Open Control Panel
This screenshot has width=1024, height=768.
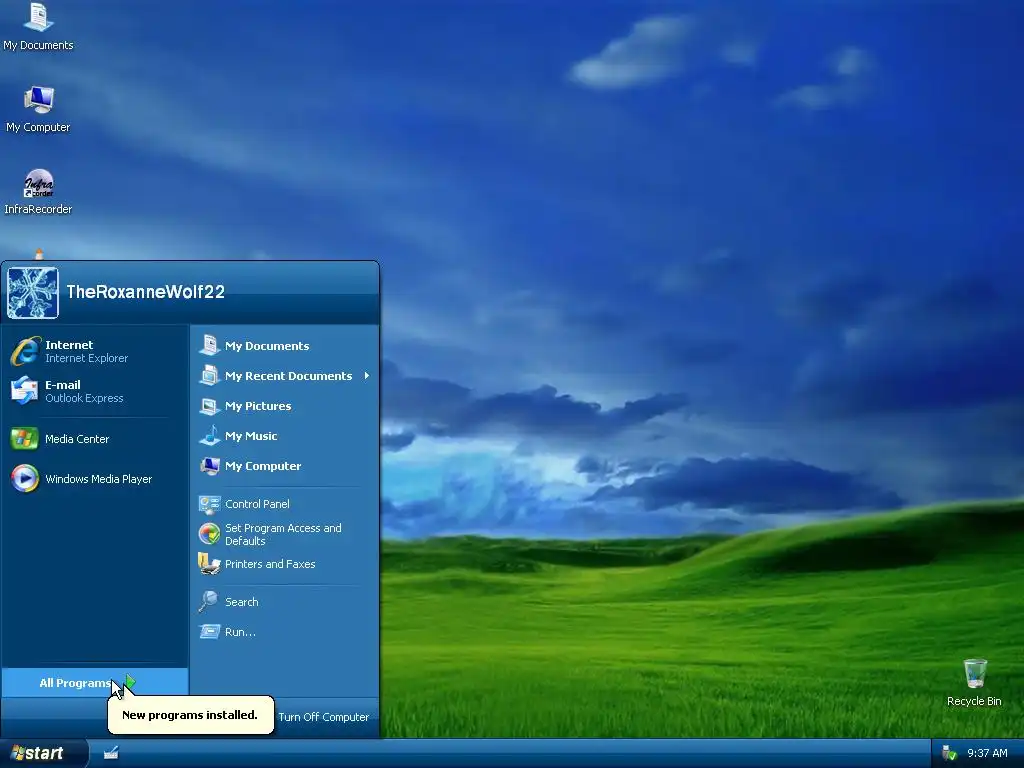284,504
